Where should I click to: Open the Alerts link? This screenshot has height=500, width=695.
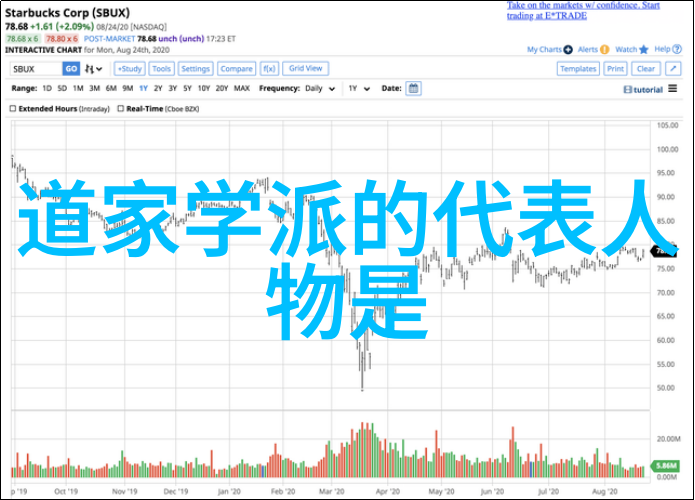(588, 49)
